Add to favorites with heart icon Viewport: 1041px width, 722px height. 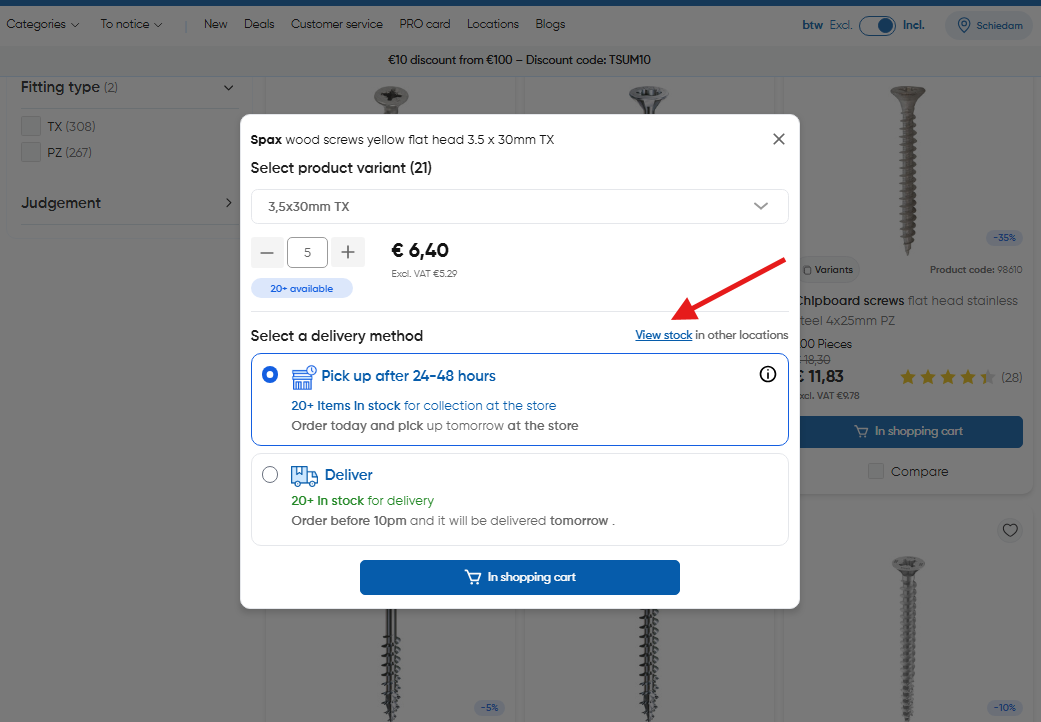tap(1010, 530)
